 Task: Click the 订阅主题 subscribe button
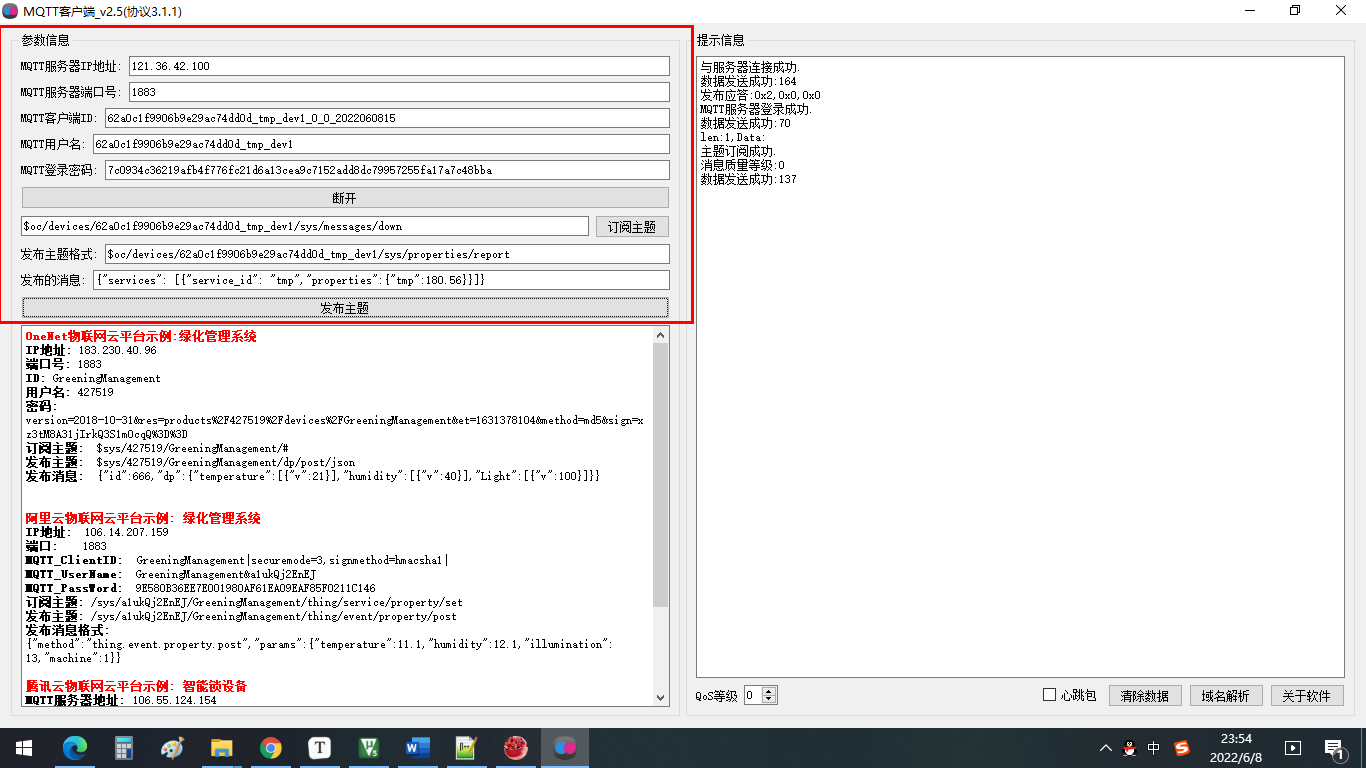[632, 227]
